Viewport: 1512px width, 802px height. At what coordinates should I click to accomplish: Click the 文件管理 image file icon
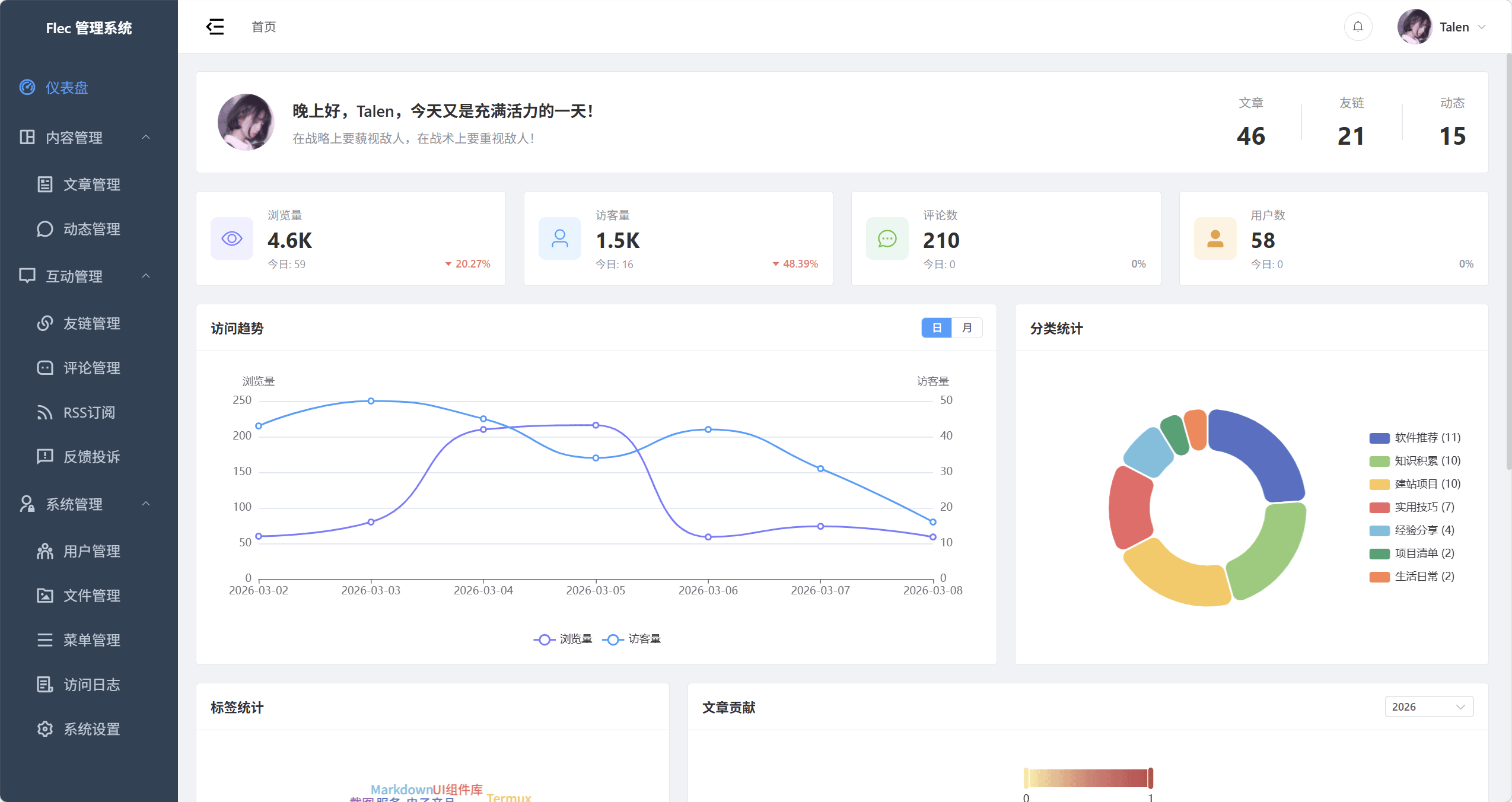tap(45, 595)
